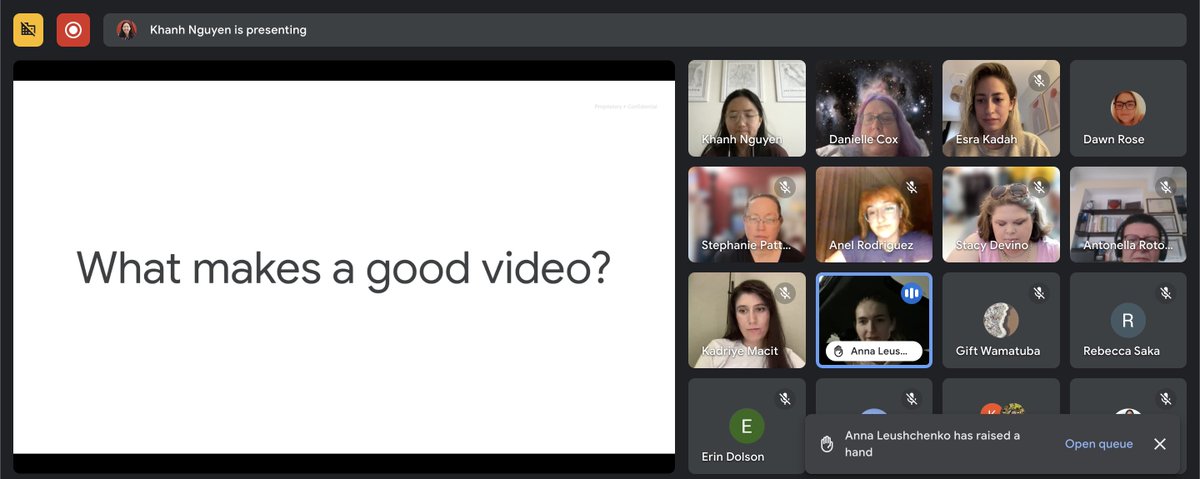1200x479 pixels.
Task: Click the 'Proprietary + Confidential' slide text
Action: 625,106
